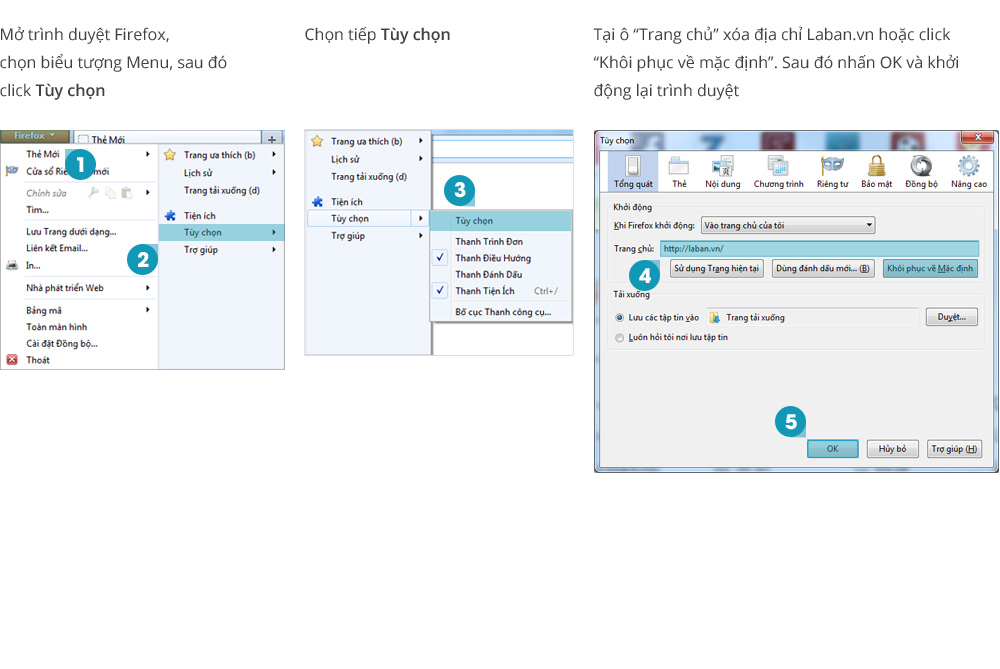Choose highlighted Tùy chọn in the submenu

pyautogui.click(x=500, y=221)
